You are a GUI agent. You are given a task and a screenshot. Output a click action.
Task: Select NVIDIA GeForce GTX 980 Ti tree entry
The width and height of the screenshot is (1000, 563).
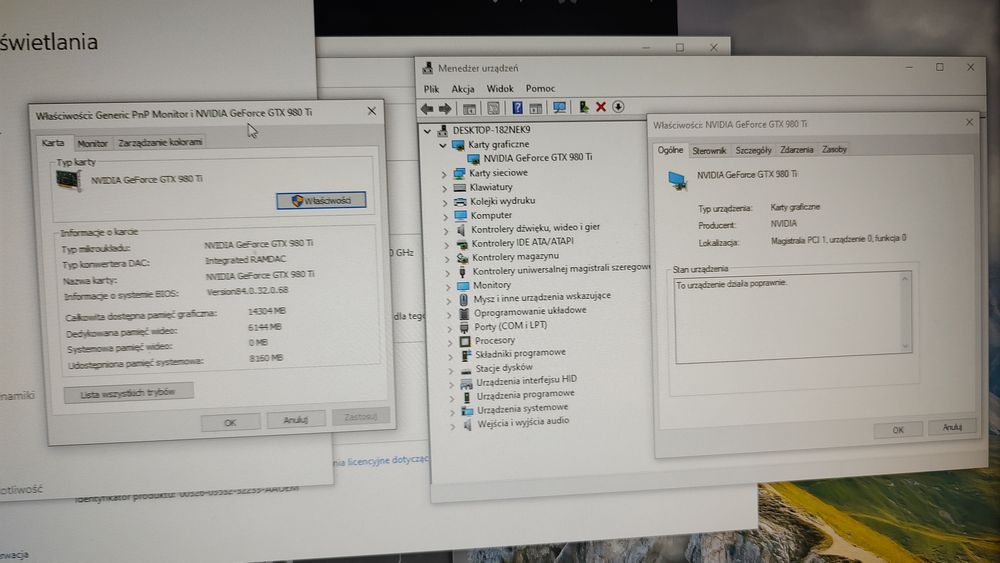pos(538,157)
